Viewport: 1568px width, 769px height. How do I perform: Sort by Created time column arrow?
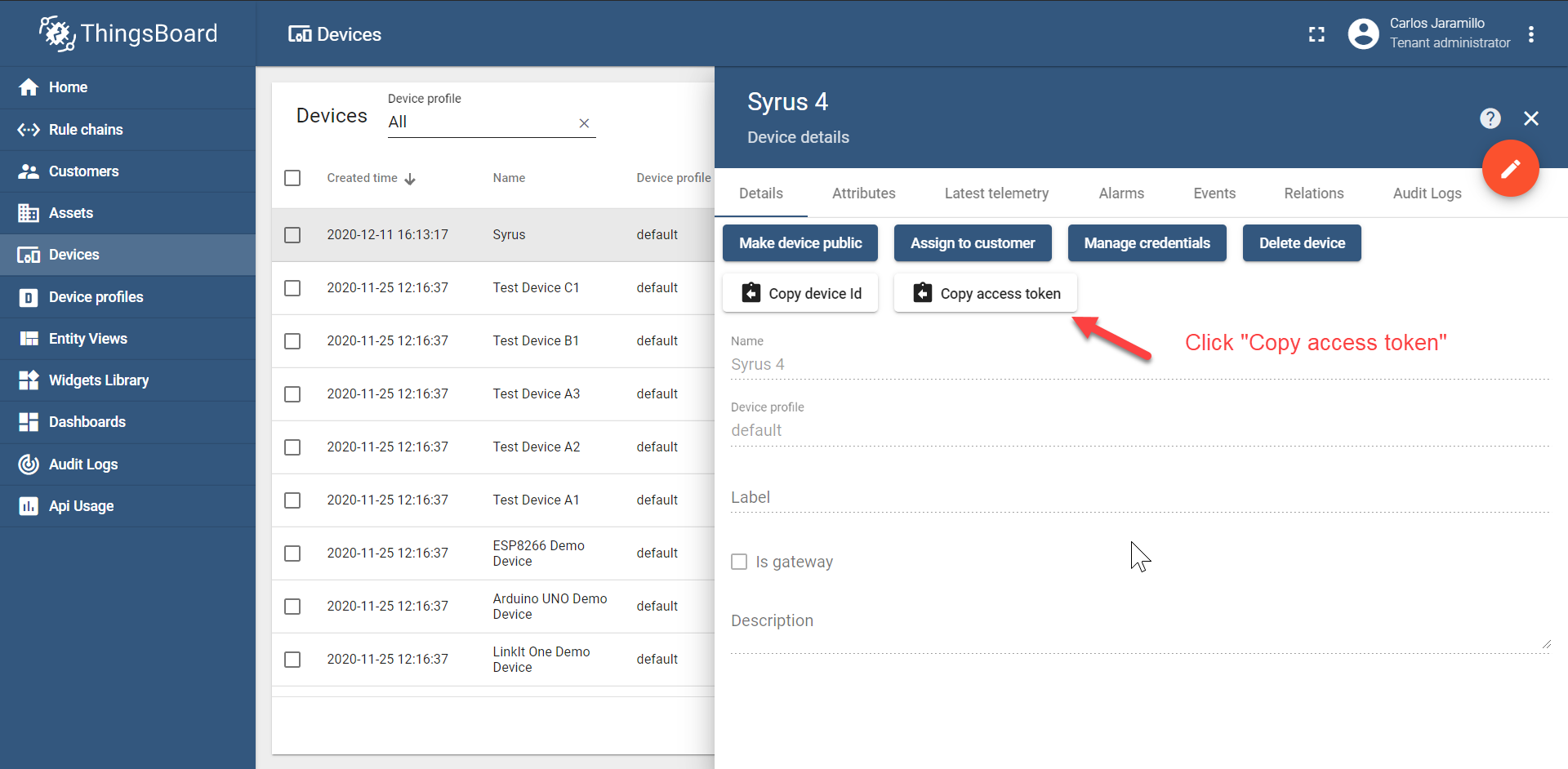[410, 179]
